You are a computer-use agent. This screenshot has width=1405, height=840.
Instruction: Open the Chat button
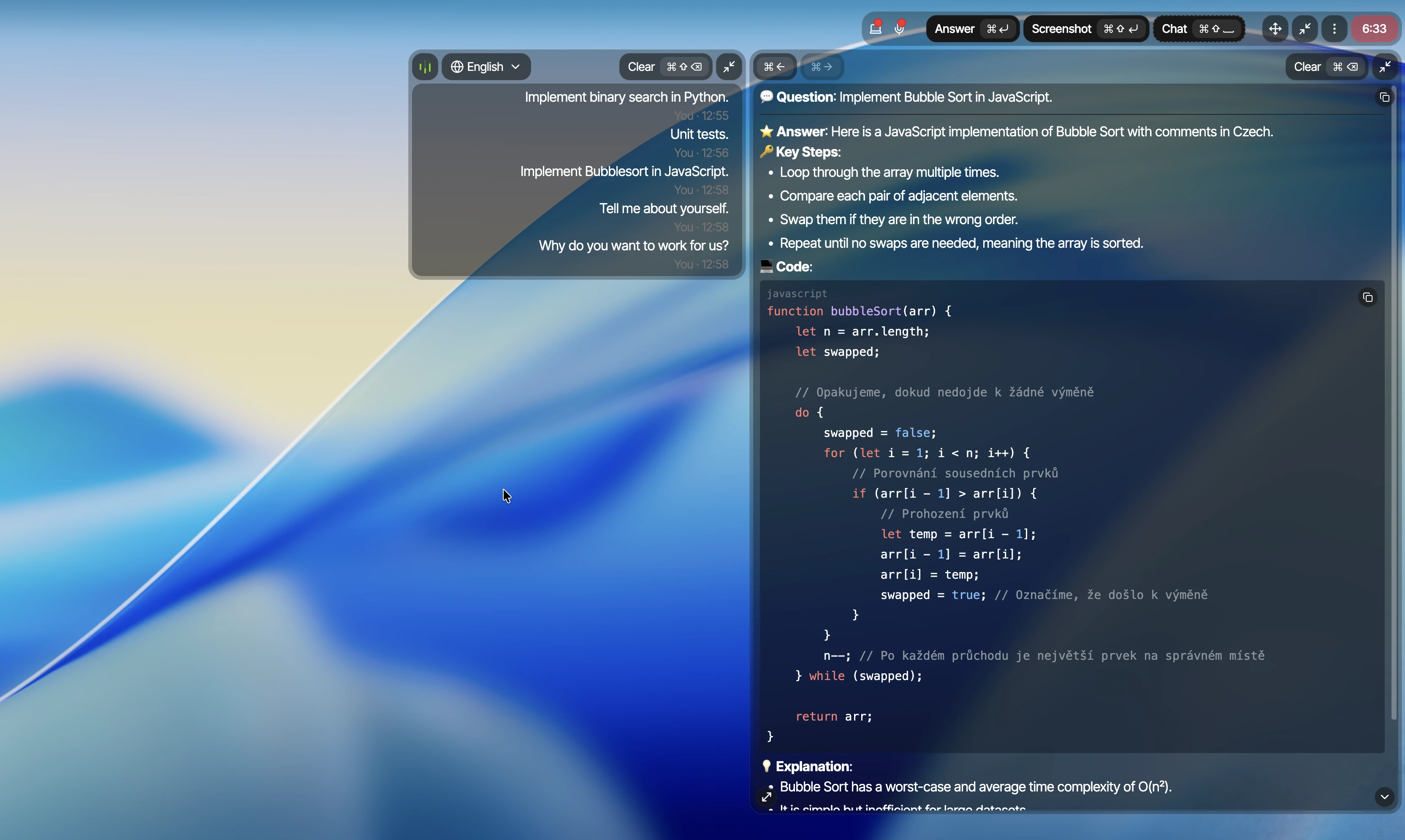[x=1199, y=28]
